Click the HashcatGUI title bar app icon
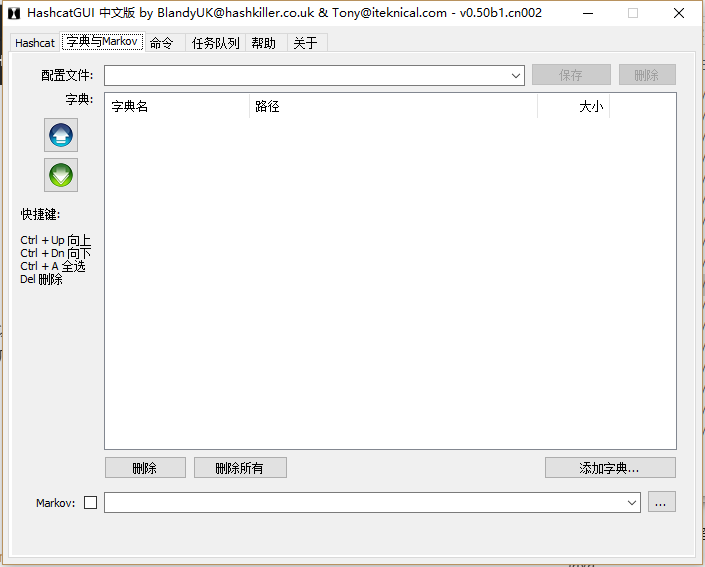705x567 pixels. (14, 13)
